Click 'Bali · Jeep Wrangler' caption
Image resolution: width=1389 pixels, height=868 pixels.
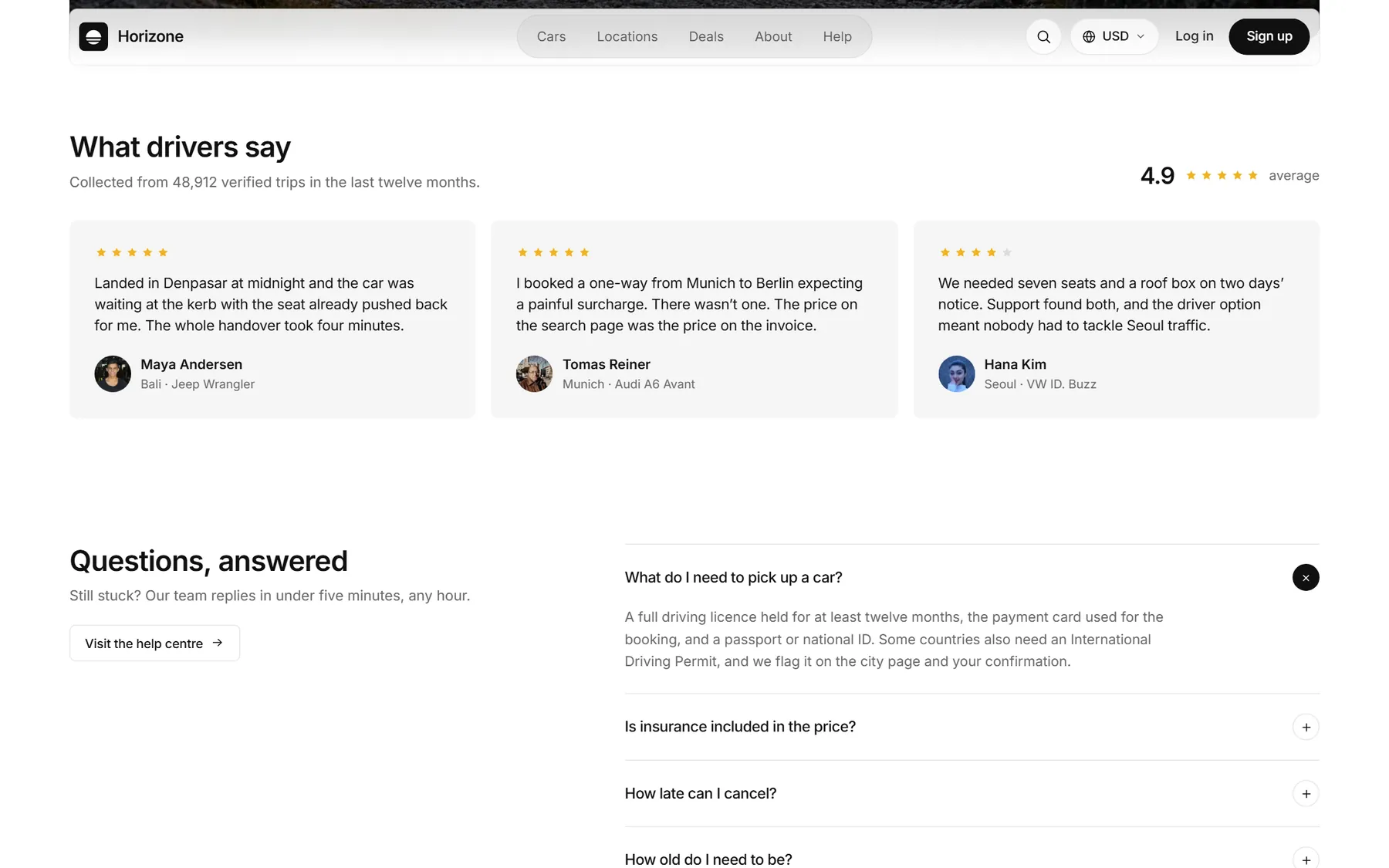point(198,384)
